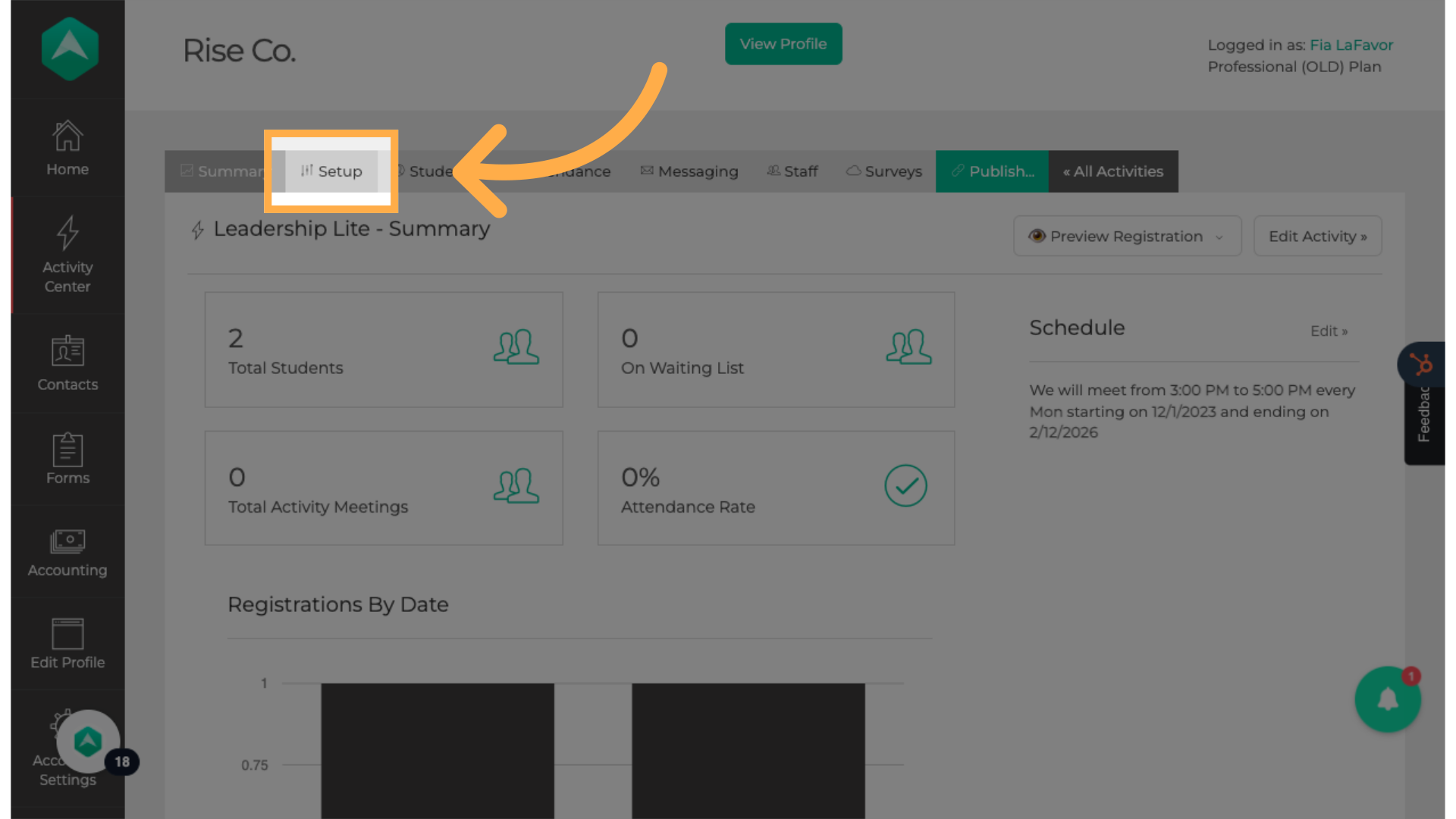Open the Home sidebar item
Viewport: 1456px width, 819px height.
click(x=67, y=149)
